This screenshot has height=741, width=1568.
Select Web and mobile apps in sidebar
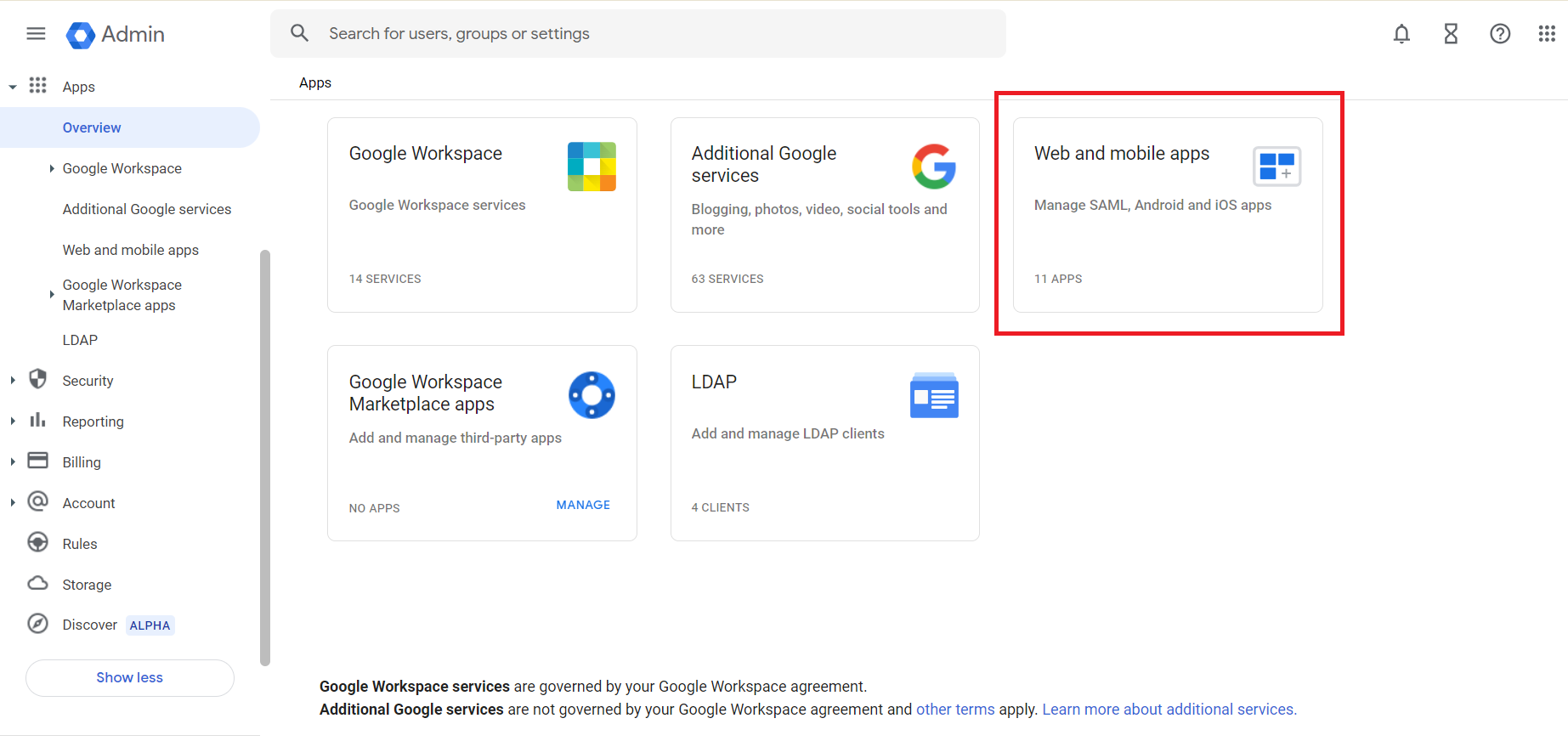131,250
